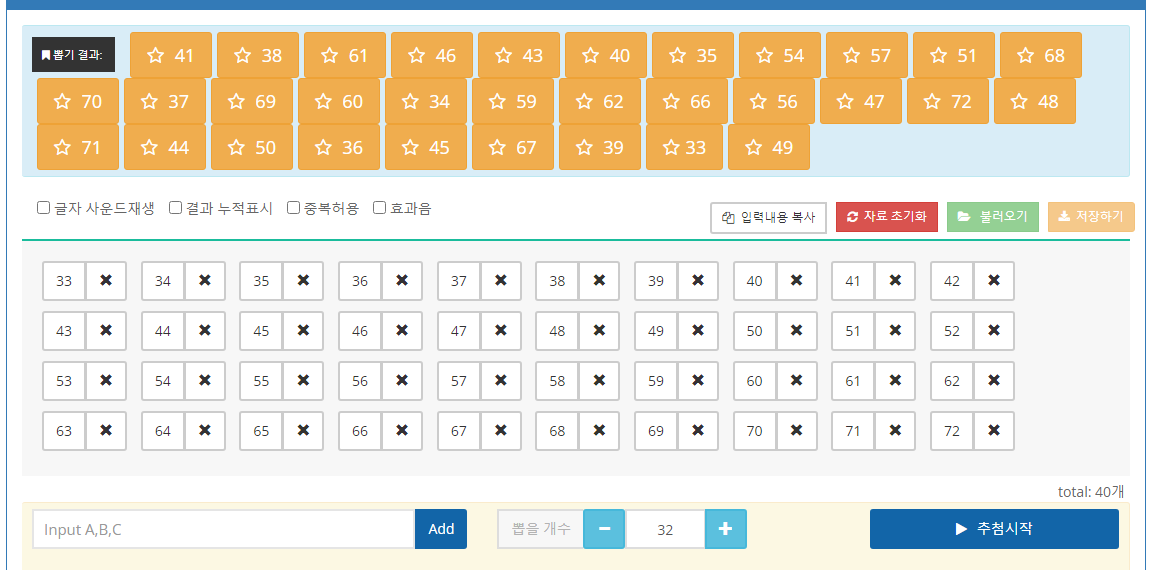This screenshot has height=587, width=1153.
Task: Reset data with 자료 초기화 button
Action: click(x=887, y=217)
